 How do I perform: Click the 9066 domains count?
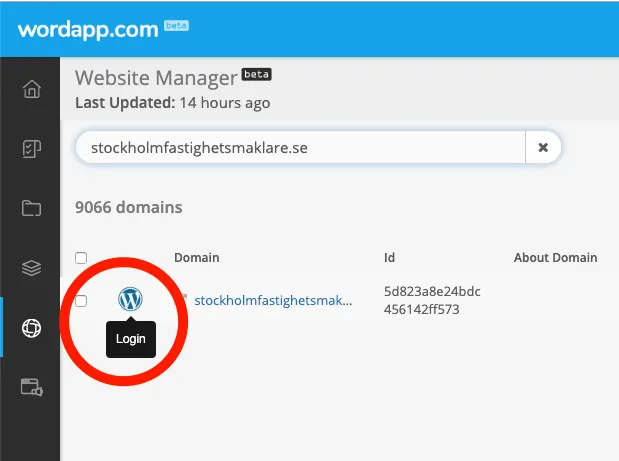tap(129, 207)
